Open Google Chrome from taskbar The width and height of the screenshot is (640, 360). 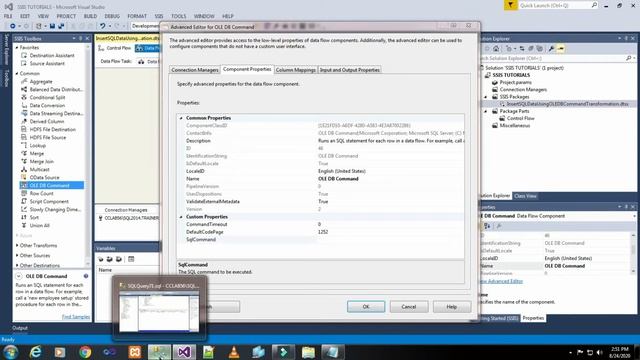[85, 352]
